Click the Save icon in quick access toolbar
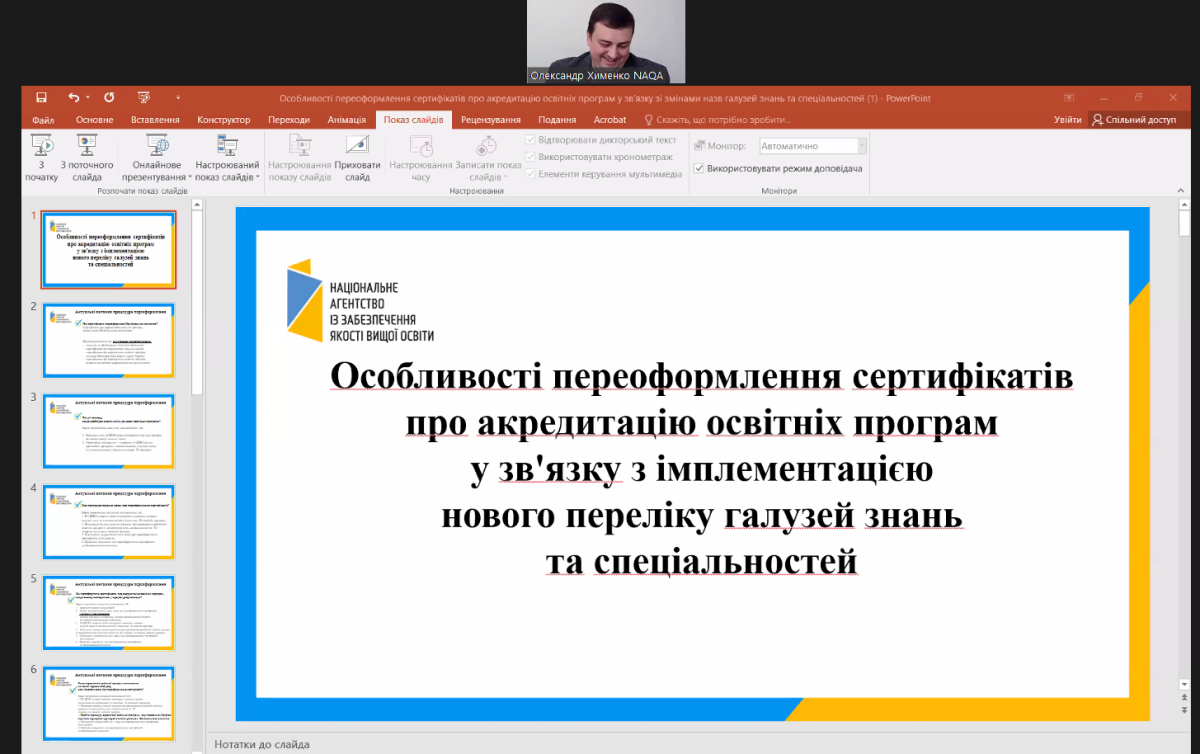This screenshot has width=1200, height=754. (41, 97)
